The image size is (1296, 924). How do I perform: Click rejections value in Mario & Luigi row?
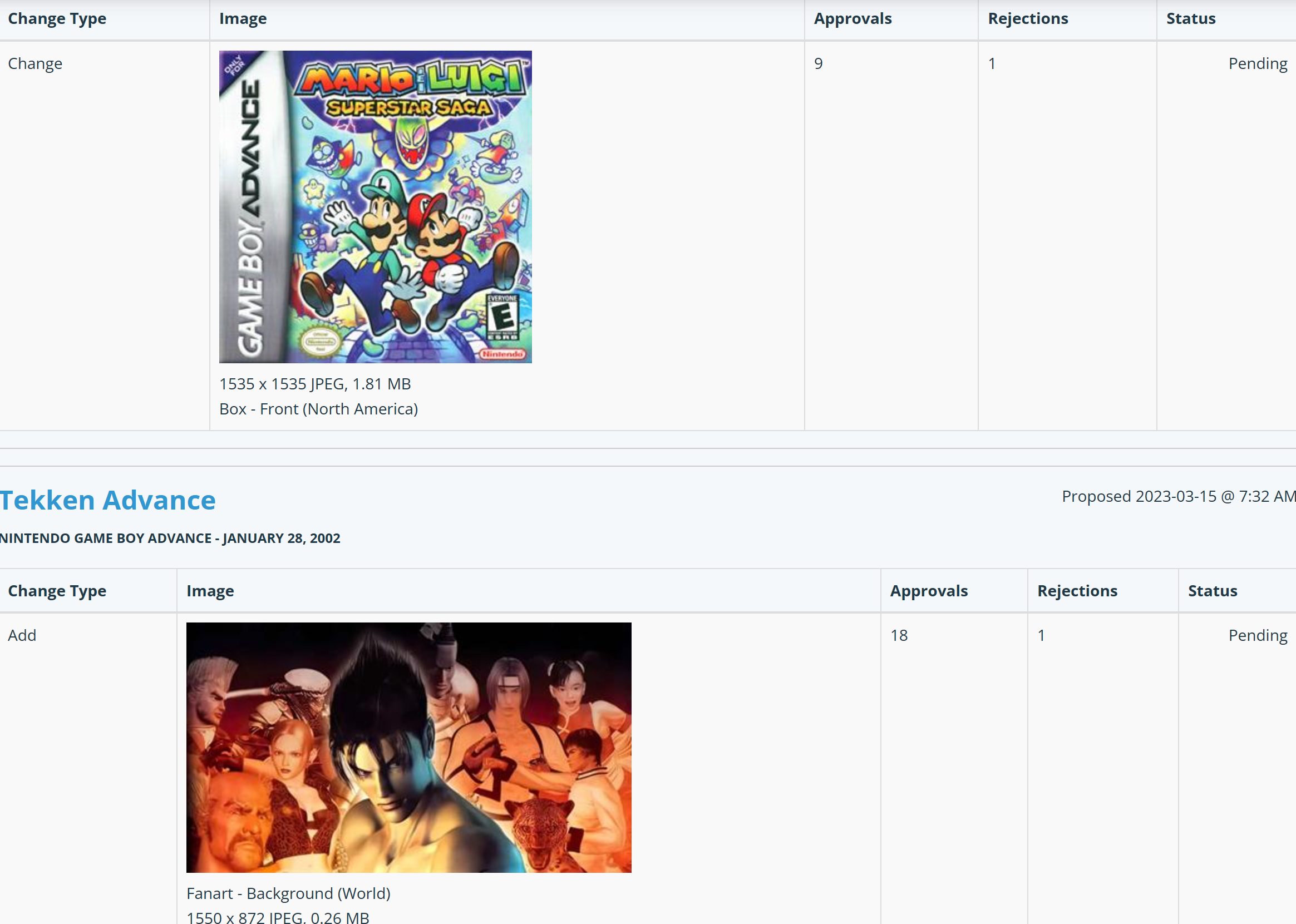[992, 64]
